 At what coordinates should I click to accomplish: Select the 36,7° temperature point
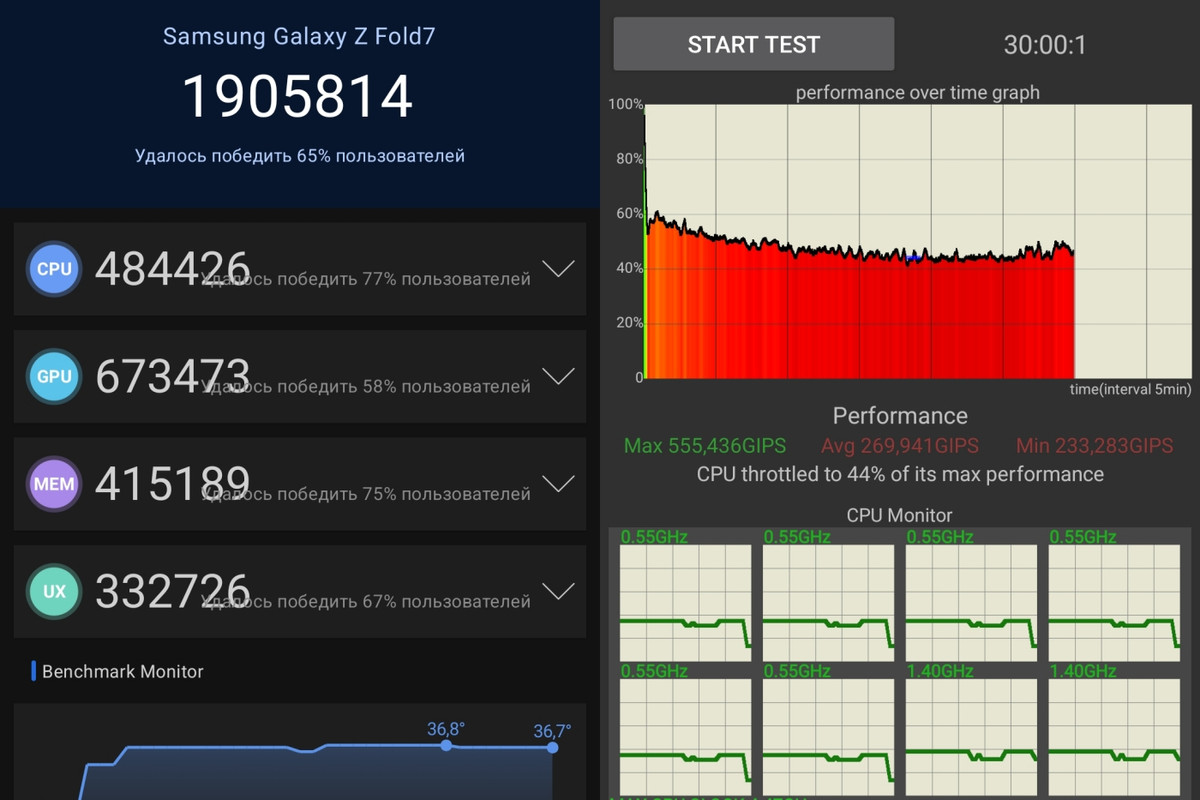pos(552,747)
